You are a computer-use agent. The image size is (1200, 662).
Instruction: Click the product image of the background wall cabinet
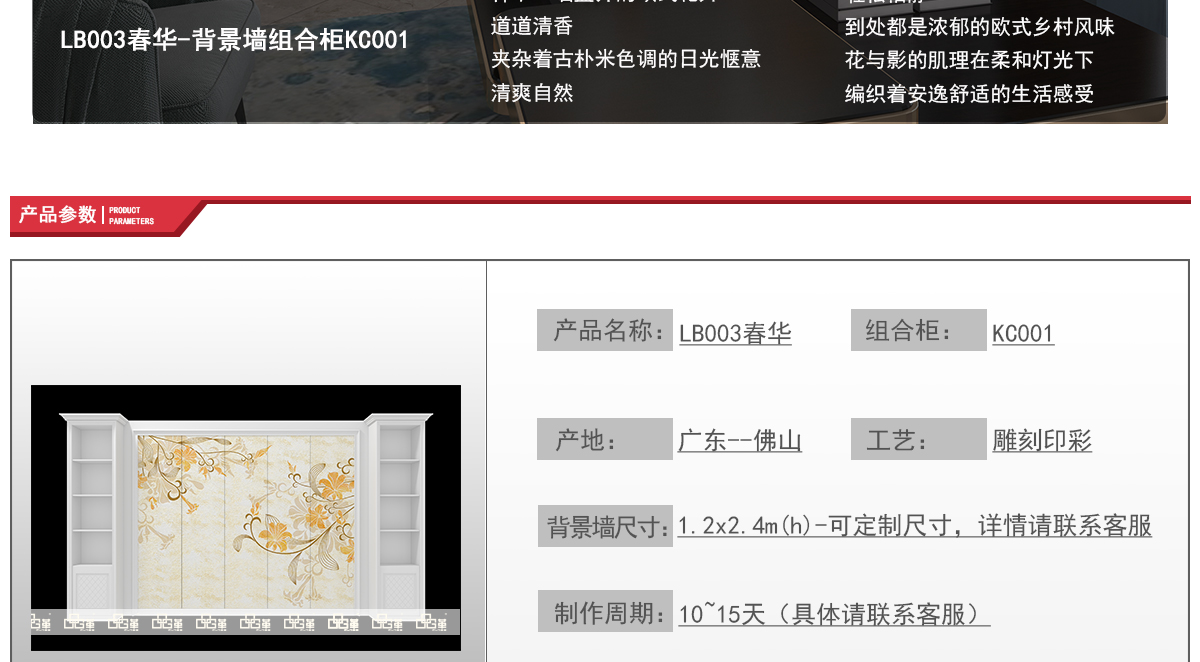pos(246,518)
